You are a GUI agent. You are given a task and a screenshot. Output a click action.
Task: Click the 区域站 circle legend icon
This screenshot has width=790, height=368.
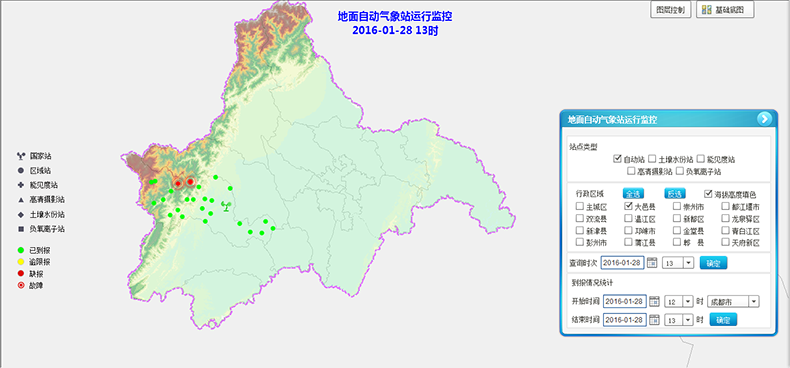21,170
